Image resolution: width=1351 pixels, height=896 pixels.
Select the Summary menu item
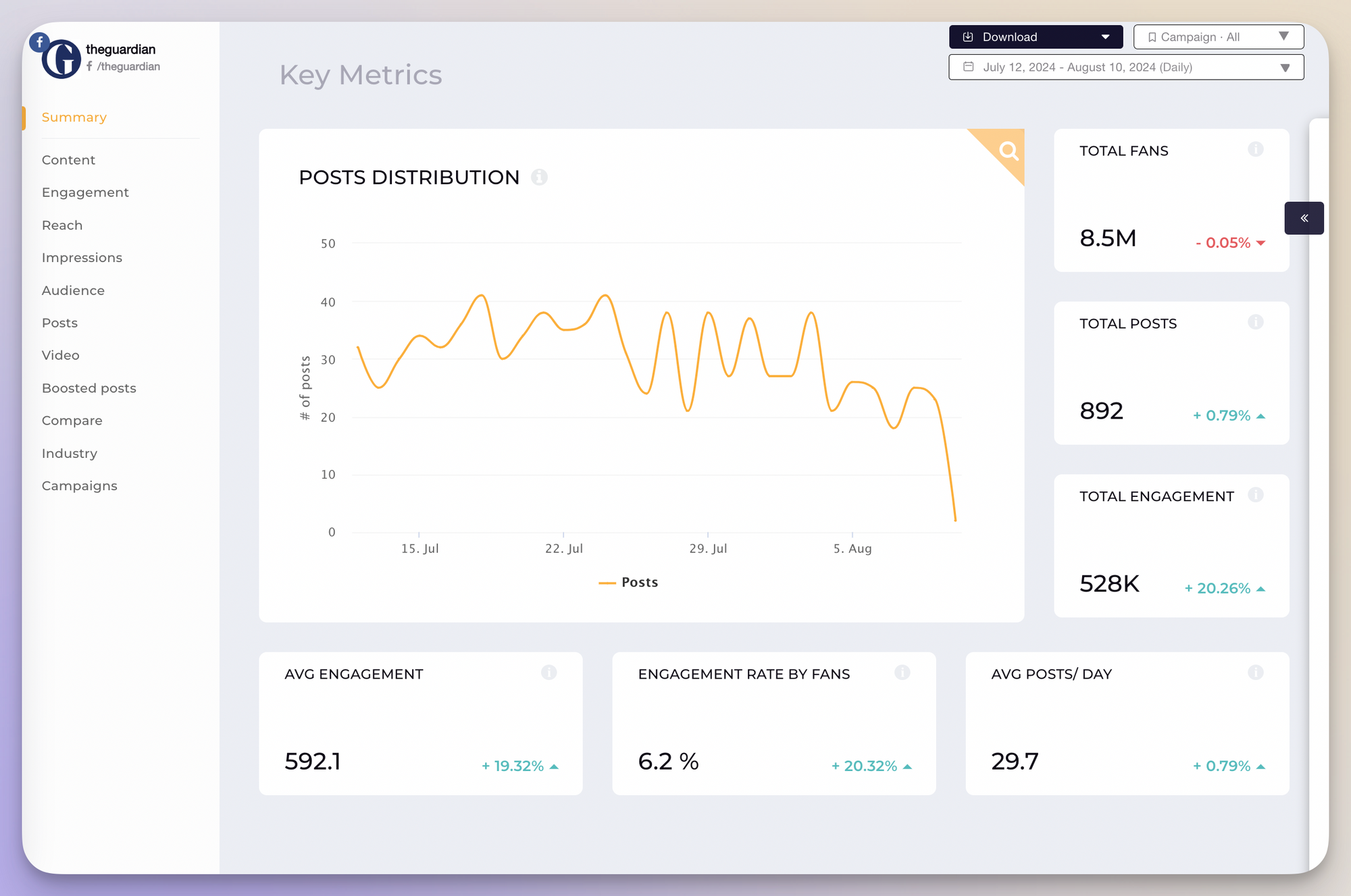click(74, 117)
